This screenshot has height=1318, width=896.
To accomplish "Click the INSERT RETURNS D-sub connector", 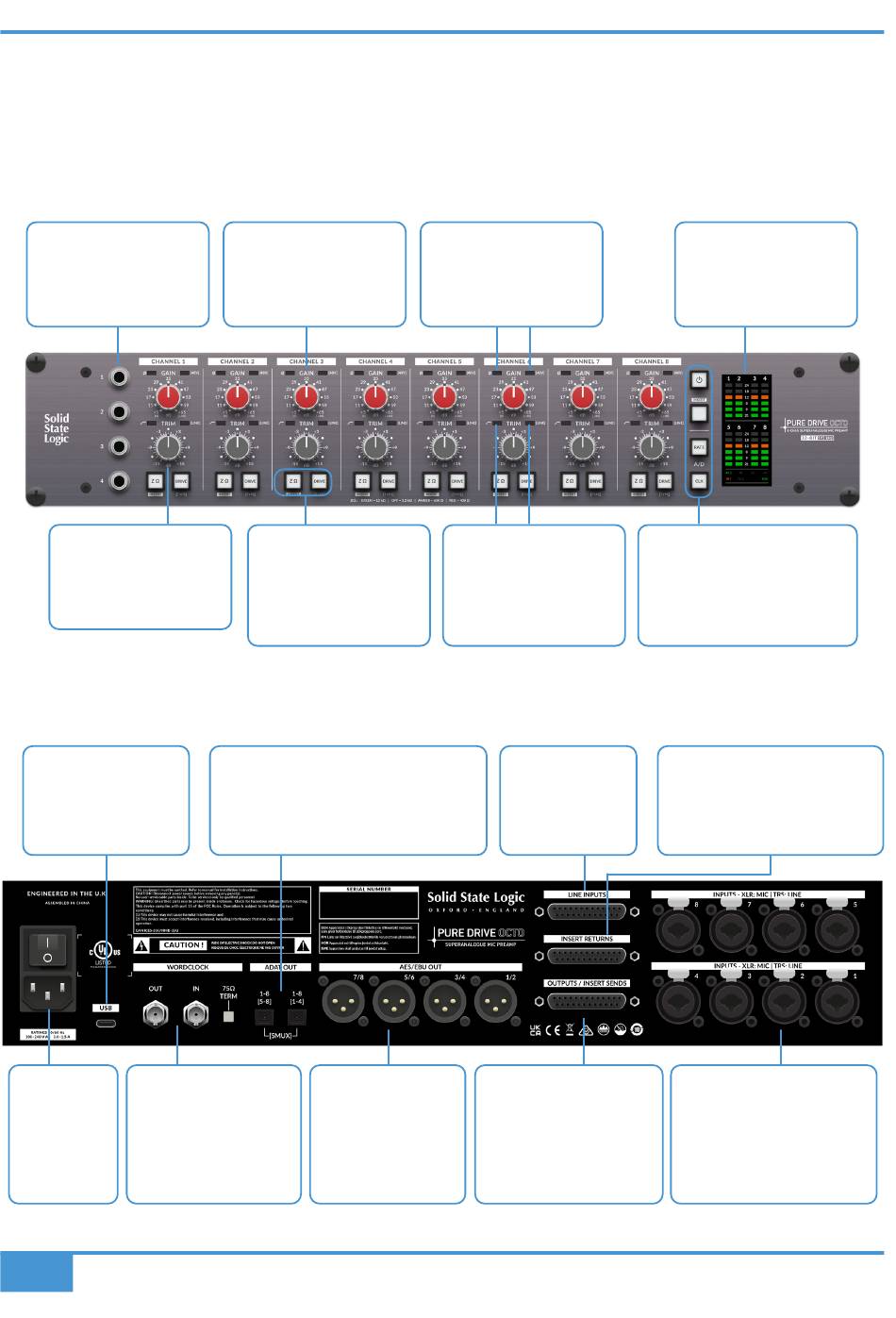I will point(585,957).
